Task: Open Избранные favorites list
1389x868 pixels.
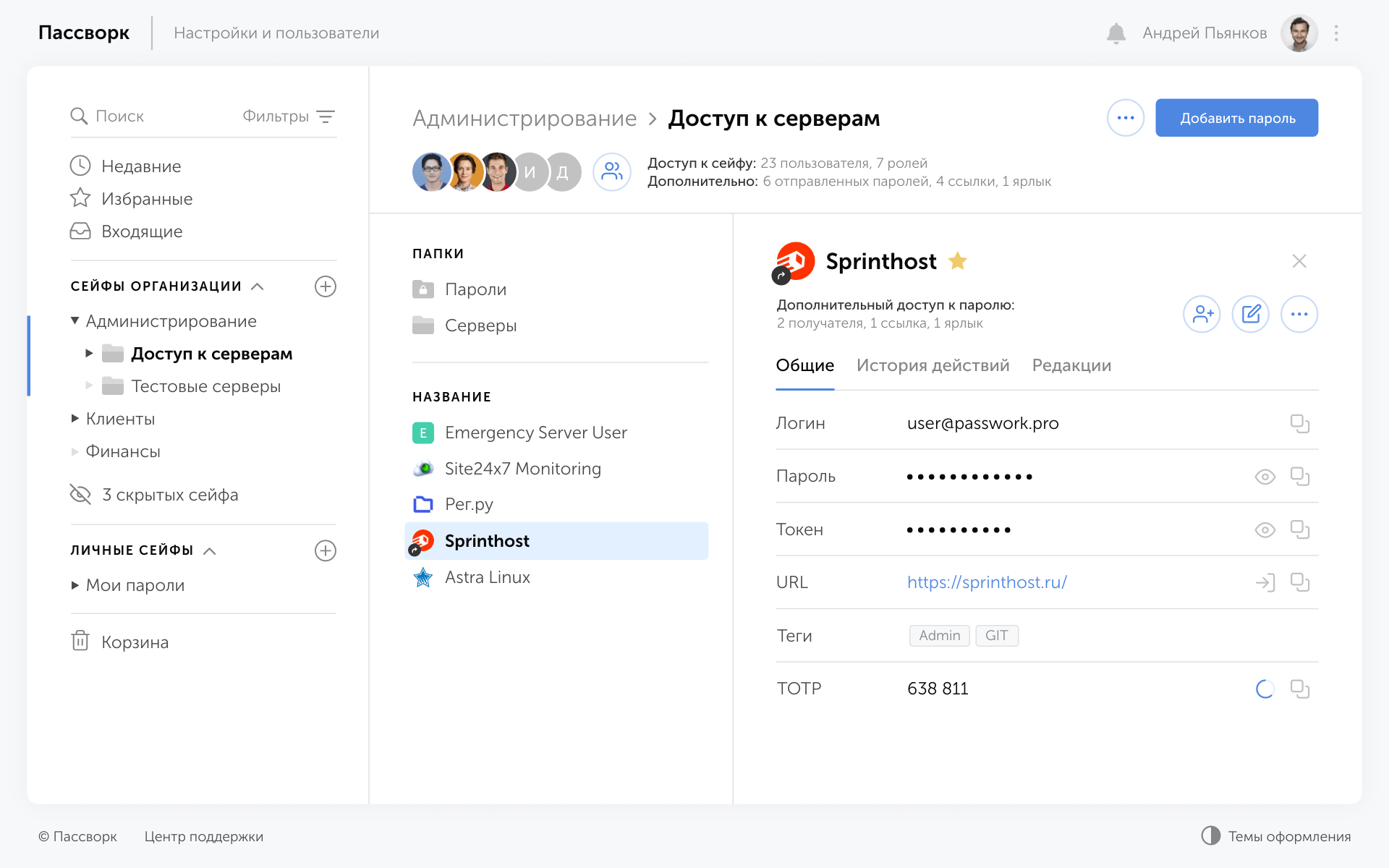Action: (132, 199)
